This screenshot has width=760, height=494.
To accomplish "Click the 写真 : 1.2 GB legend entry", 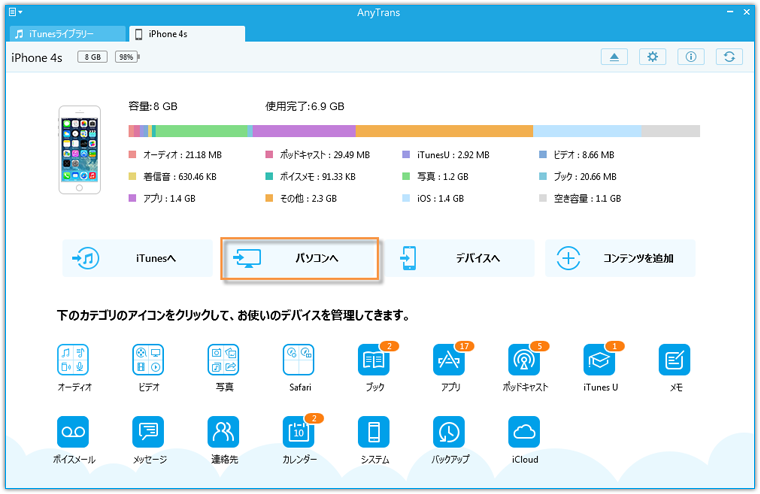I will (435, 176).
